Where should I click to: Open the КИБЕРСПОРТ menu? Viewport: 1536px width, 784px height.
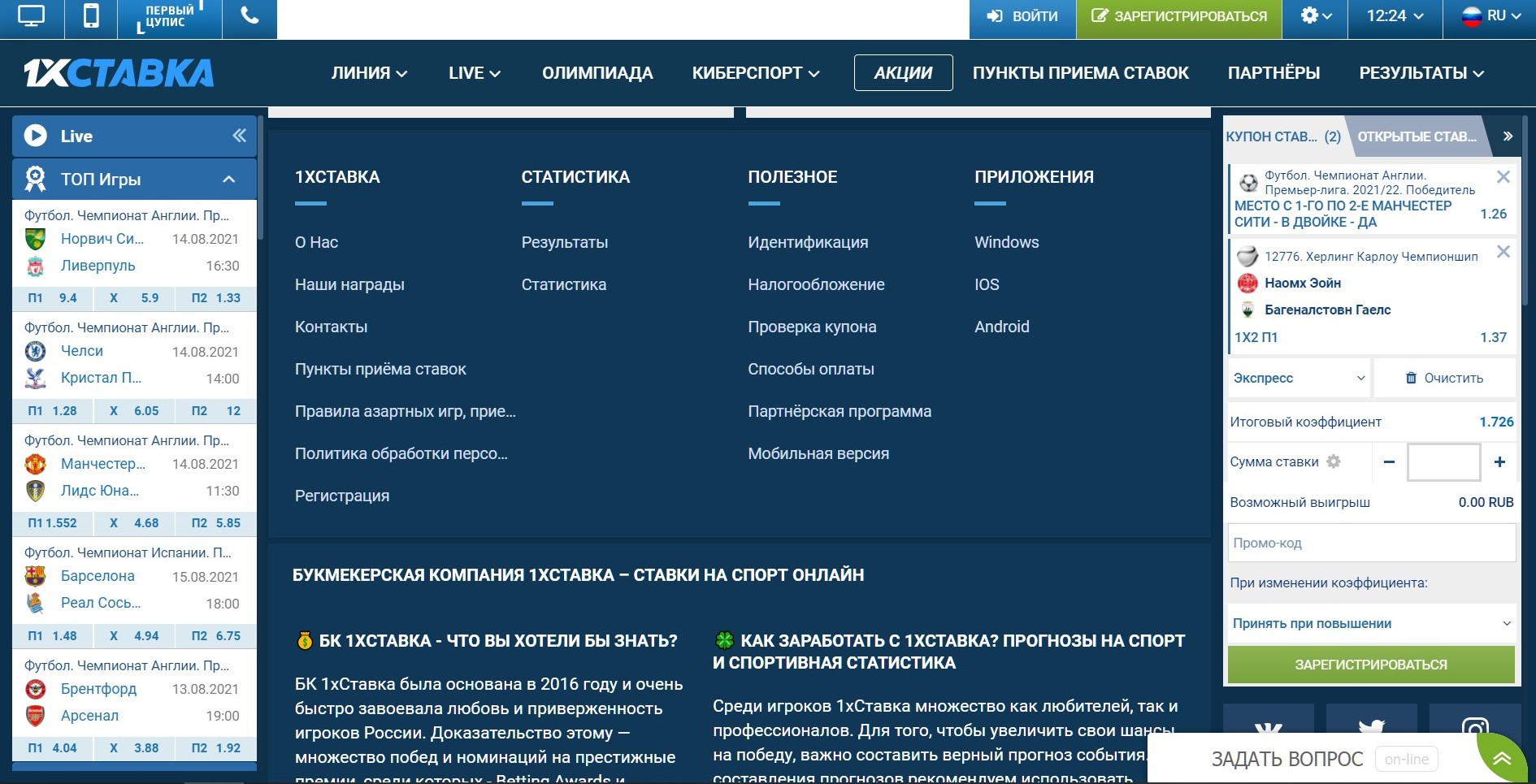click(756, 73)
